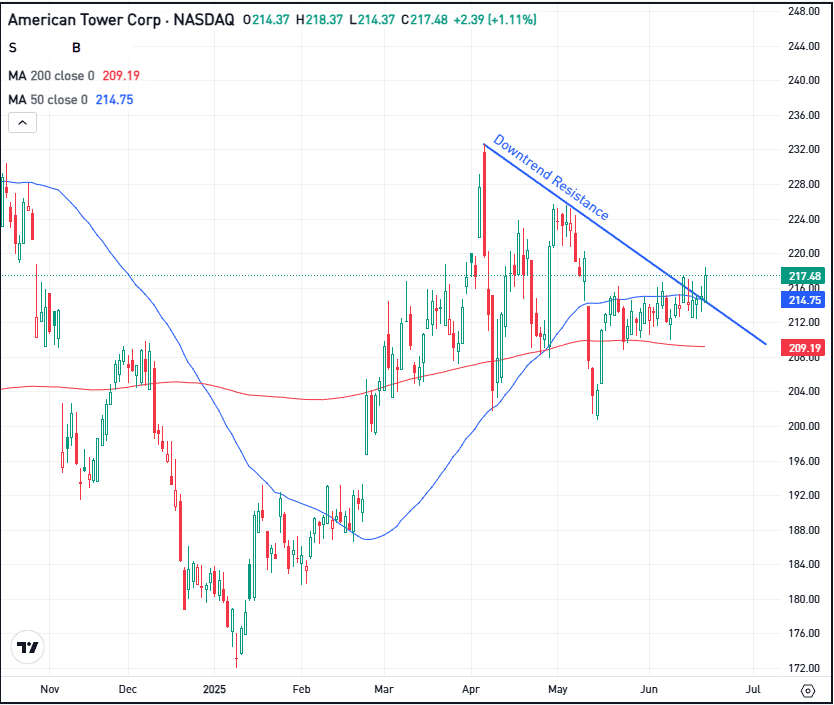Click the MA 200 value 209.19 in legend
834x705 pixels.
[x=121, y=76]
